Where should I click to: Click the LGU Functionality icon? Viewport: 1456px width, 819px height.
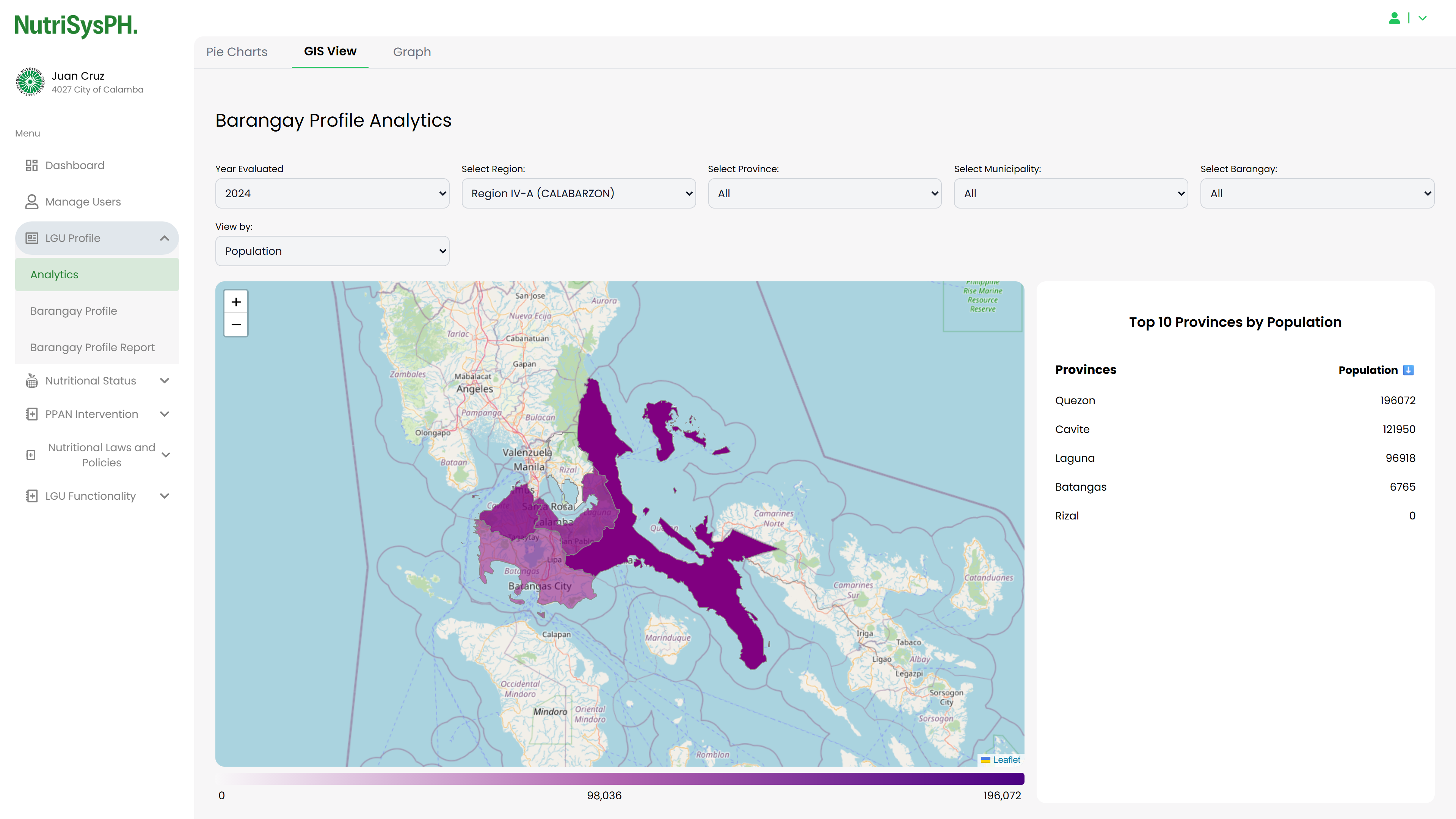(x=31, y=496)
